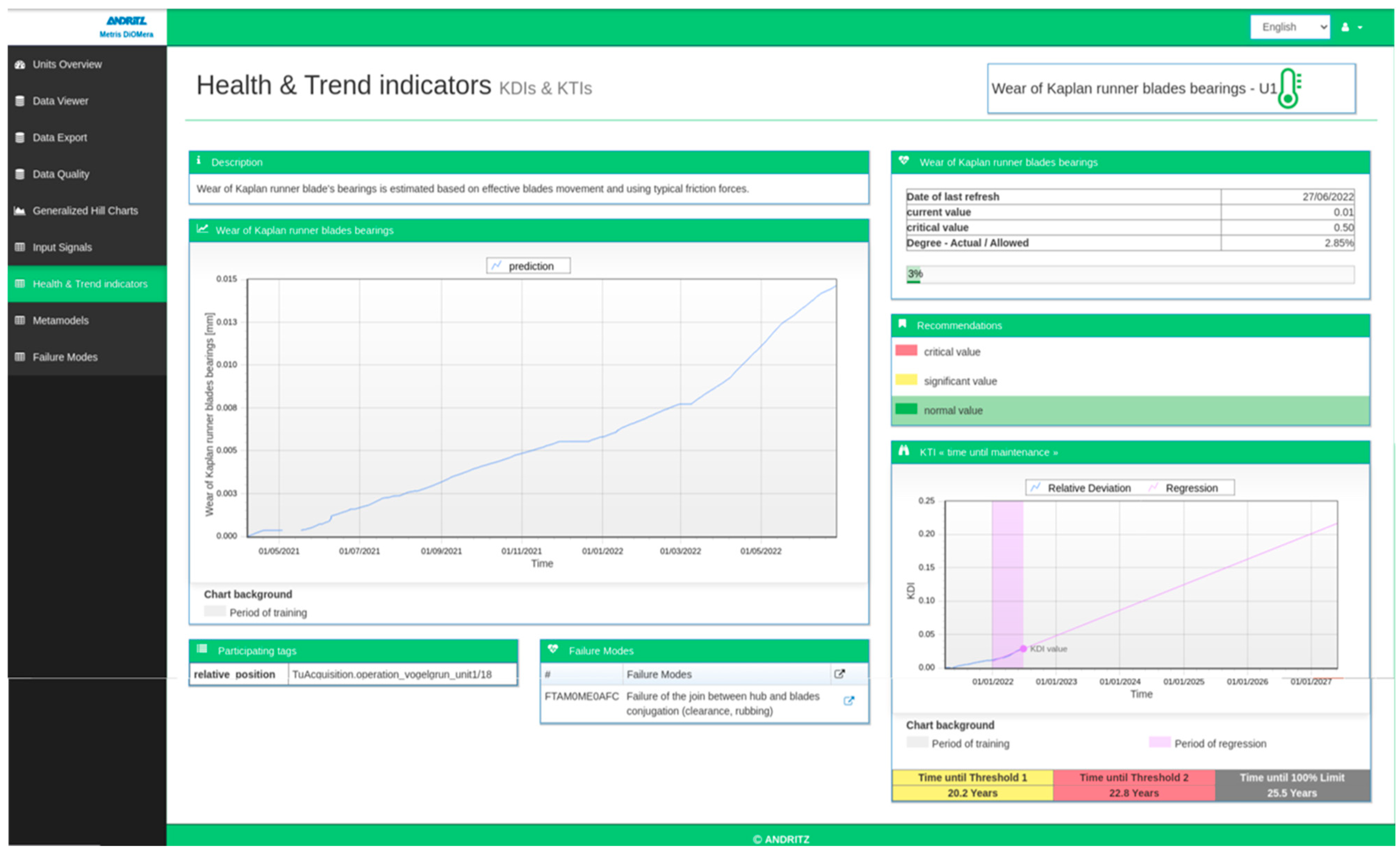Click the Units Overview dashboard icon
Image resolution: width=1400 pixels, height=852 pixels.
pyautogui.click(x=20, y=64)
